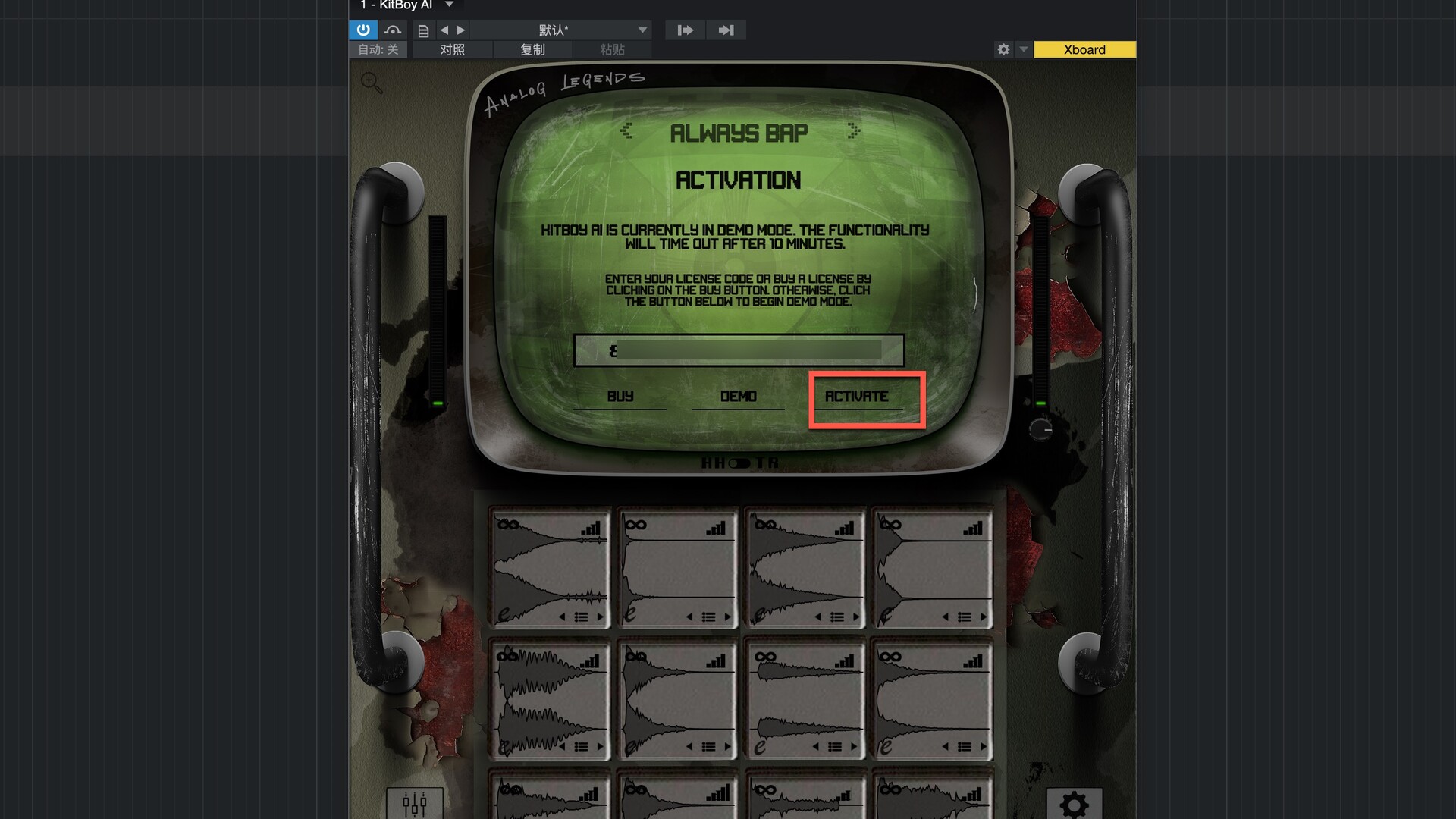Click the BUY button
The width and height of the screenshot is (1456, 819).
pyautogui.click(x=620, y=397)
